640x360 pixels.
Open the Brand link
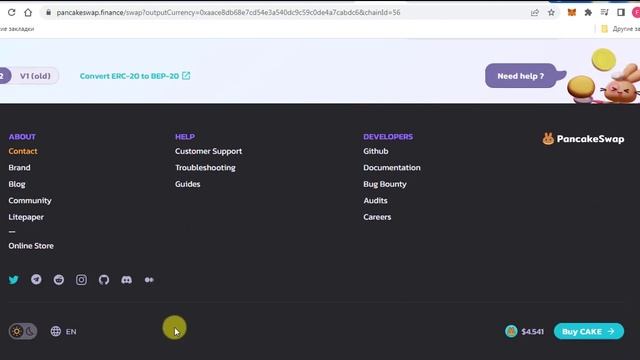pos(19,167)
